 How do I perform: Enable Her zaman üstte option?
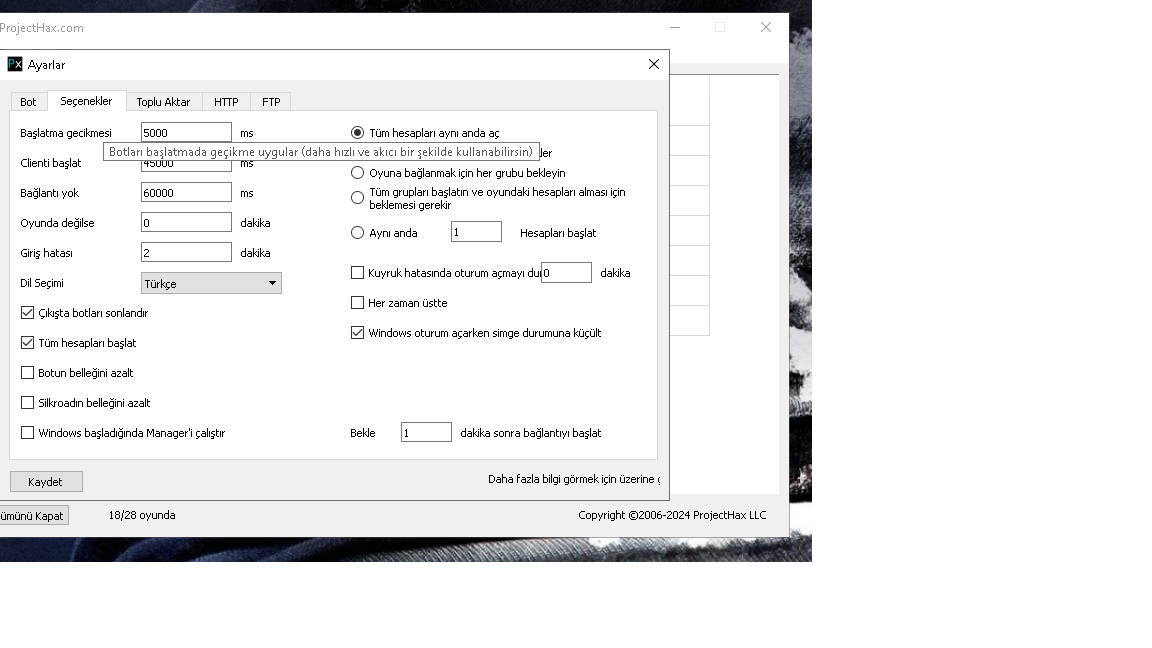[356, 302]
